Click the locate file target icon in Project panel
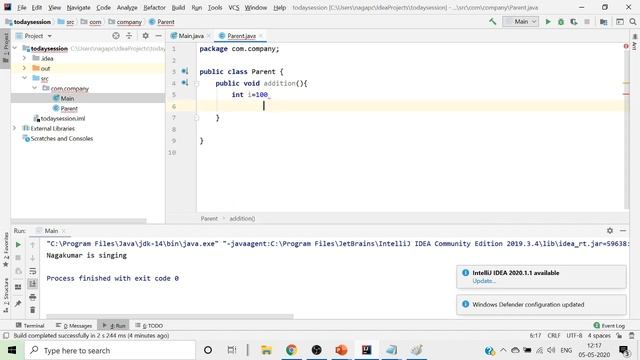 pyautogui.click(x=116, y=36)
